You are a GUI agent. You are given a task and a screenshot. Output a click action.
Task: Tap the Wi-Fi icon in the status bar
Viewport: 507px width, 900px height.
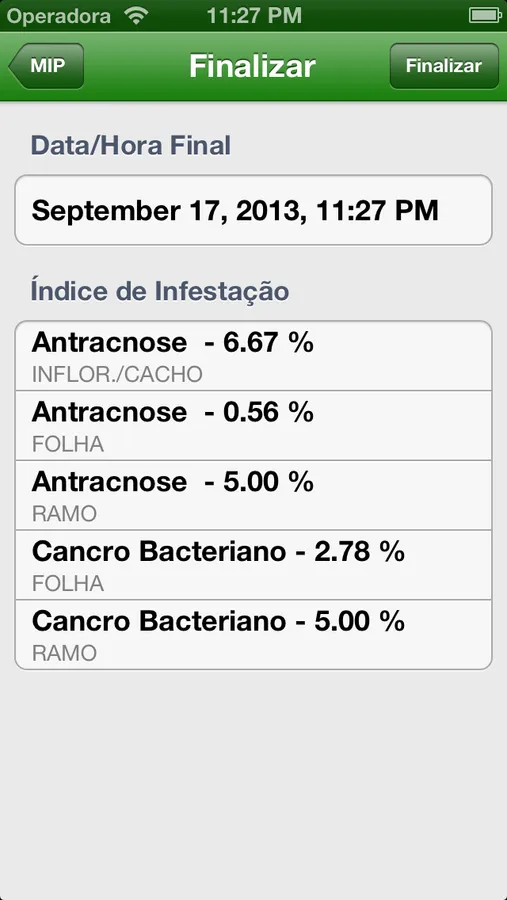tap(136, 15)
